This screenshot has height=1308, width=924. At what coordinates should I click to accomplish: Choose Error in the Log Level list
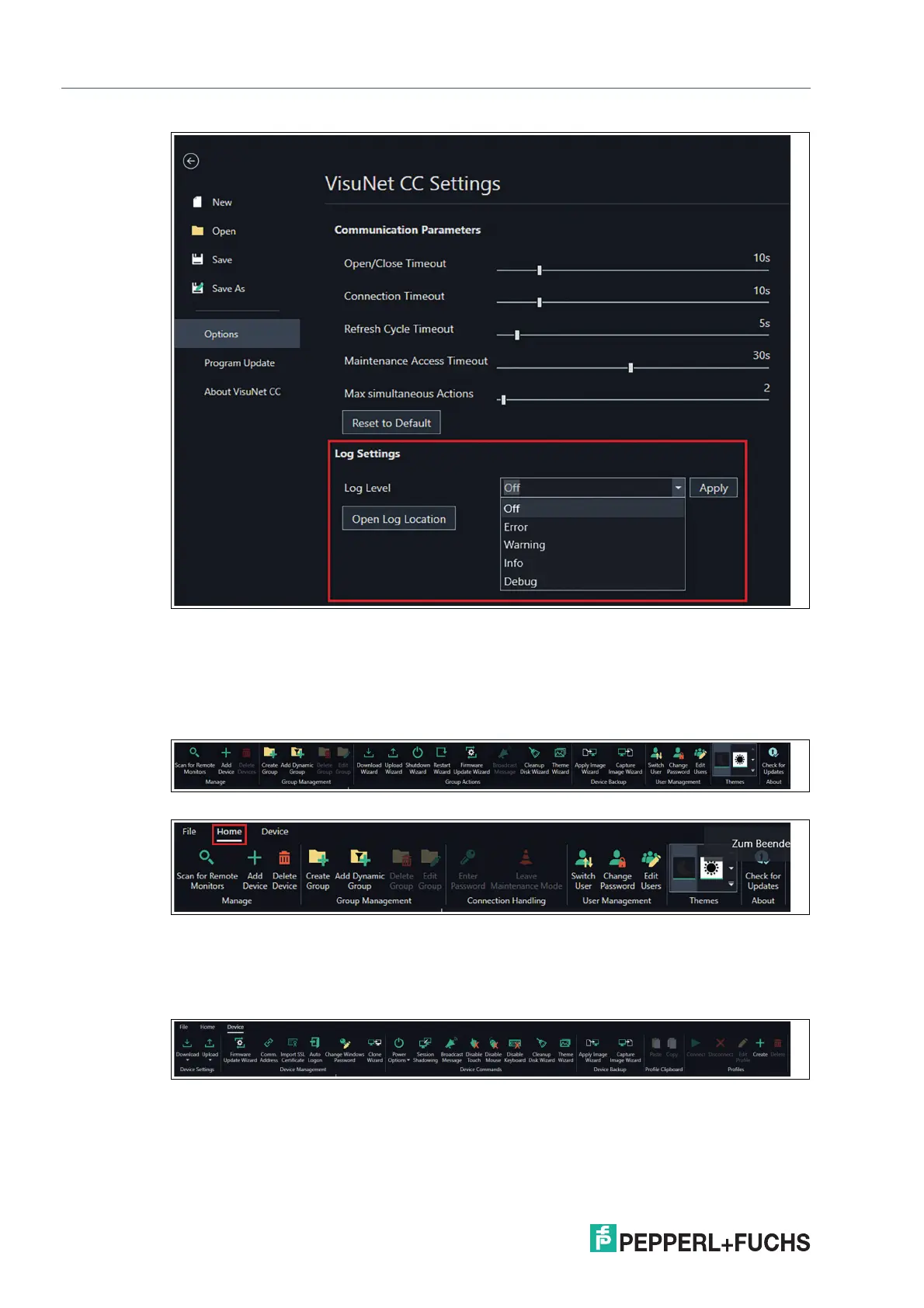coord(592,527)
